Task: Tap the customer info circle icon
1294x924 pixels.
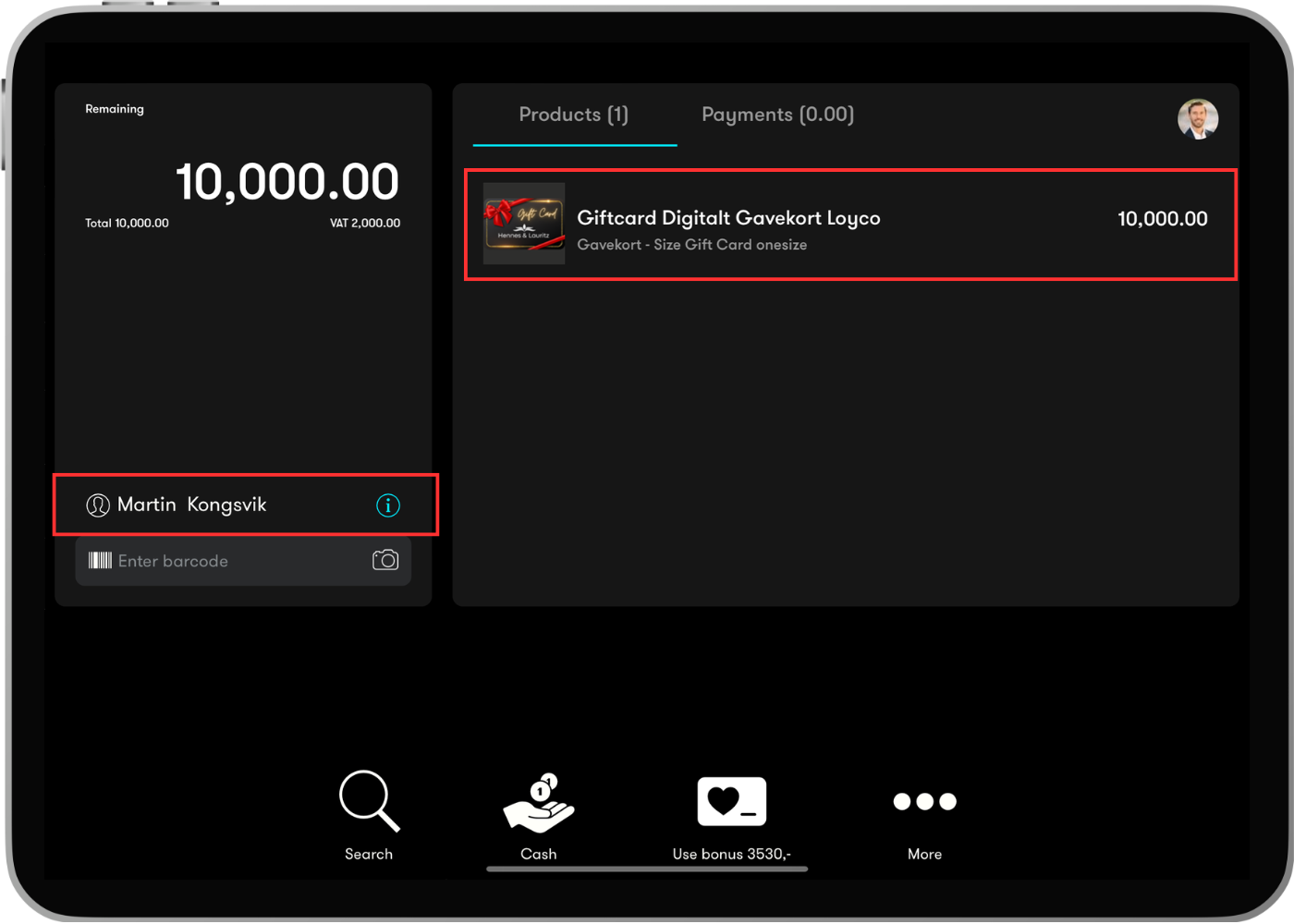Action: pos(388,505)
